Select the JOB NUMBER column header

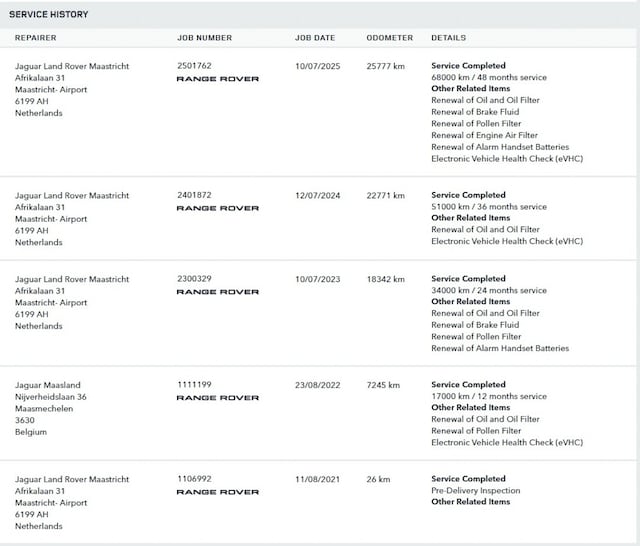204,38
